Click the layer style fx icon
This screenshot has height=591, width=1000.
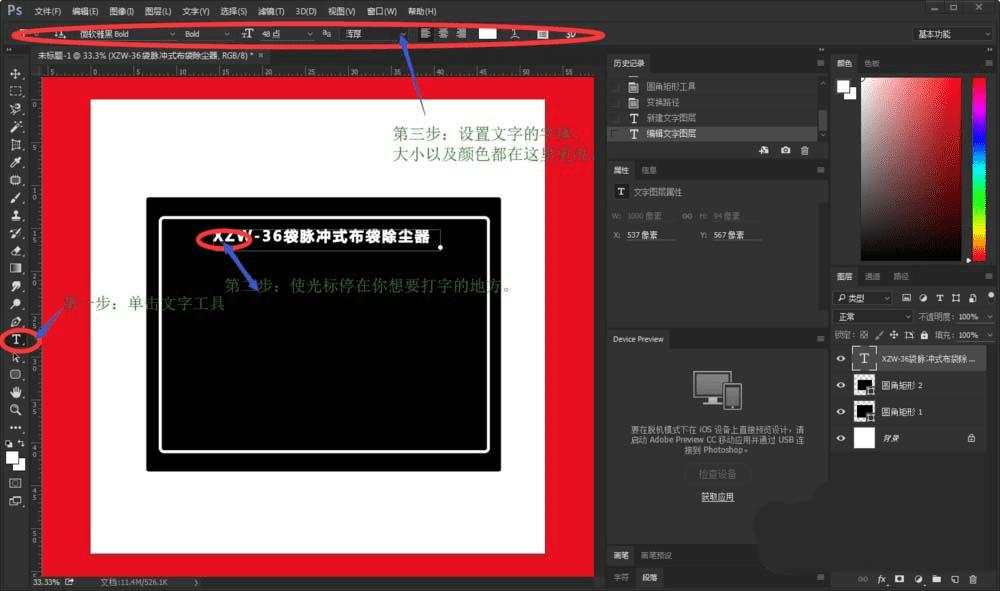881,579
